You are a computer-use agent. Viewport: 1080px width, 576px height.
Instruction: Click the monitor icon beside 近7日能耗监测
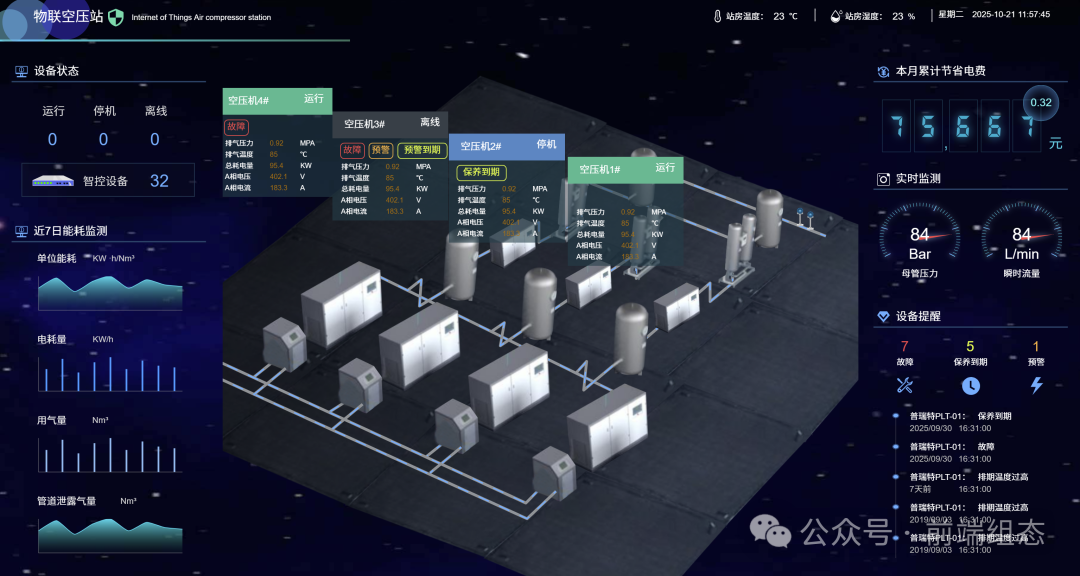[21, 231]
